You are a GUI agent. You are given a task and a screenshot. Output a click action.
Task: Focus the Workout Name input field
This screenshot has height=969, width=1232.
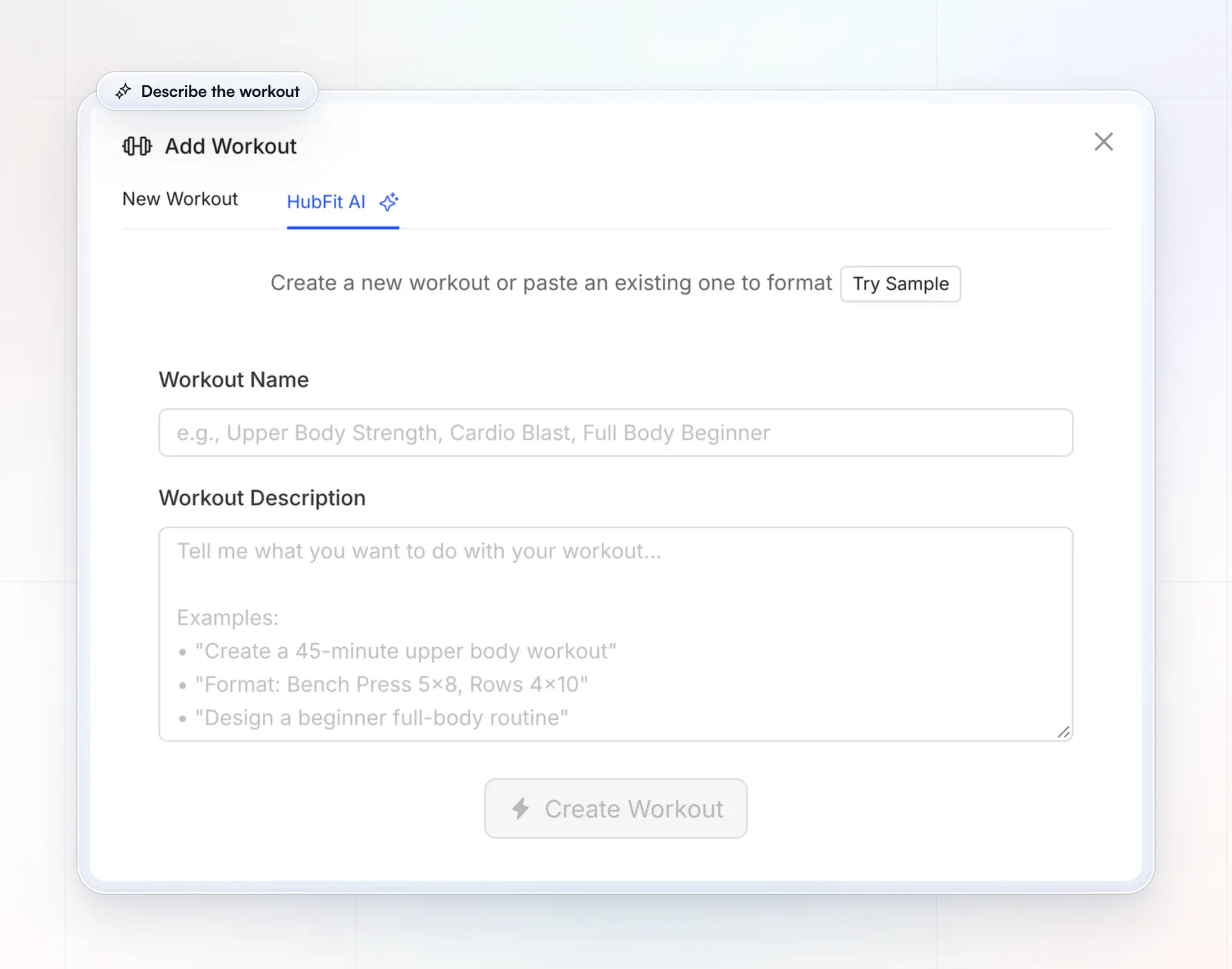(615, 433)
